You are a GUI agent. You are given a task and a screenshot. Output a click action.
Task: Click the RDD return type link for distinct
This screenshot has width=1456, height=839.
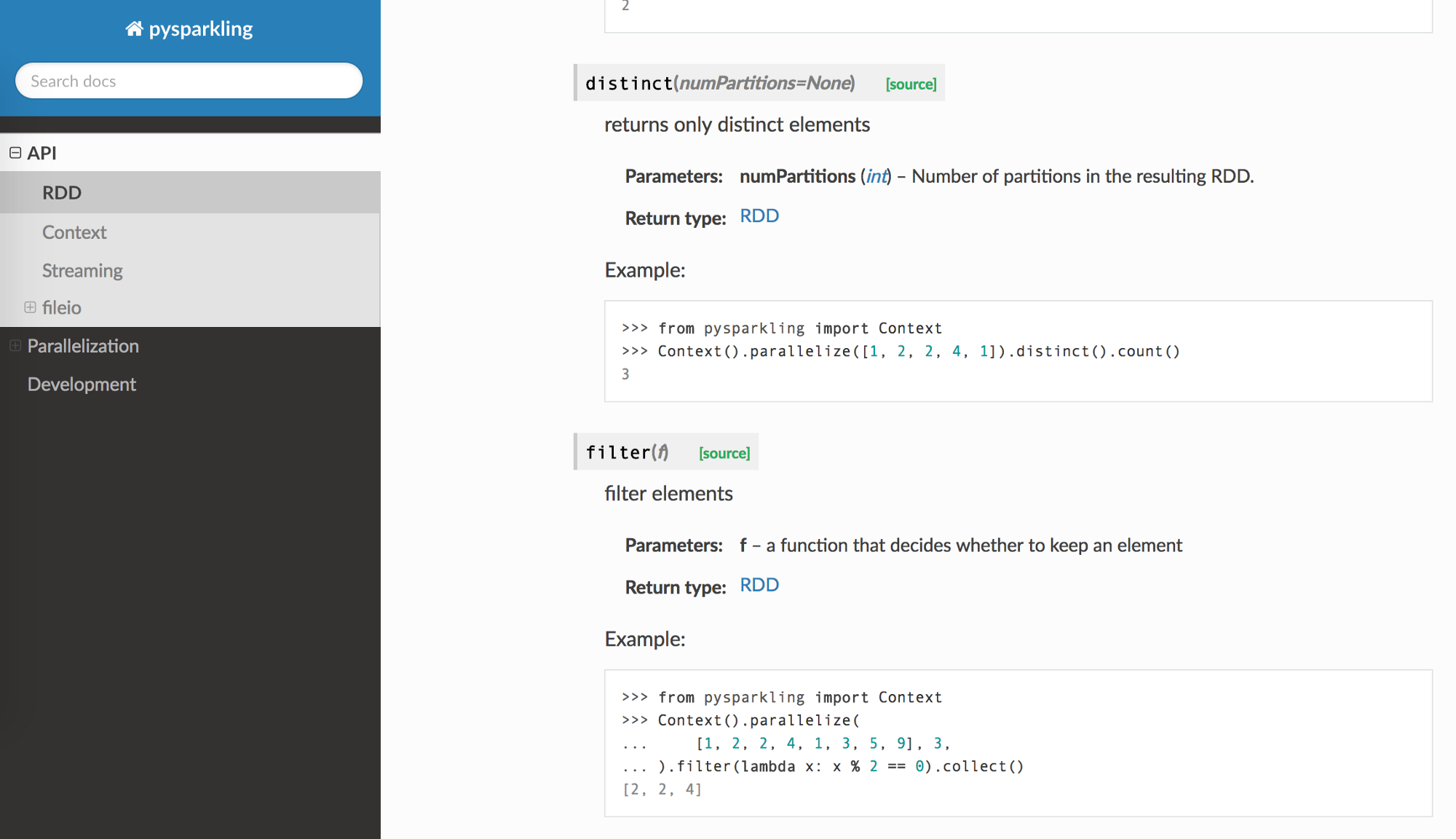[x=759, y=215]
